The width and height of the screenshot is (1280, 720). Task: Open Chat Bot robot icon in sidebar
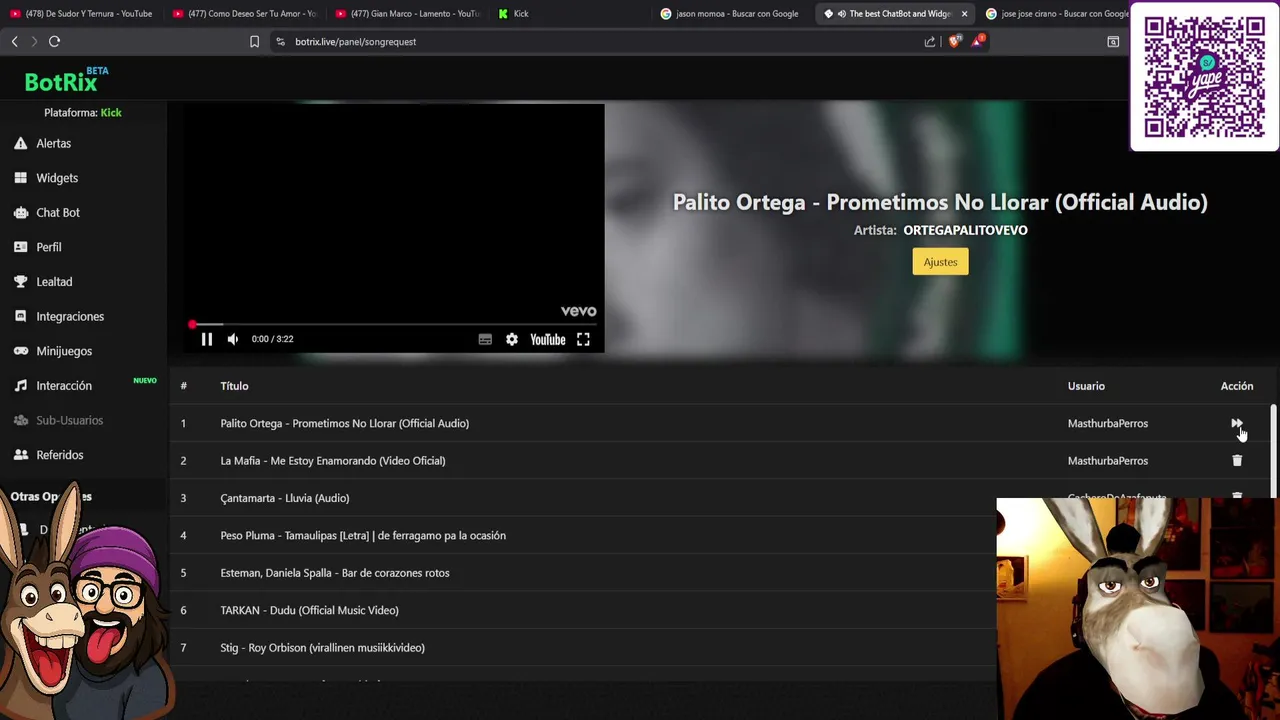[20, 212]
